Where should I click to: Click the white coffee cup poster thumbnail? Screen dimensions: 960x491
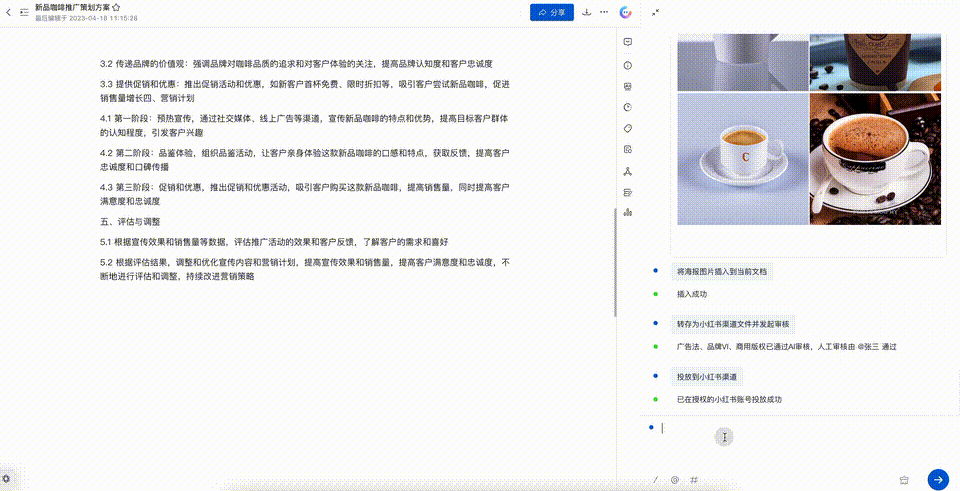(x=742, y=158)
